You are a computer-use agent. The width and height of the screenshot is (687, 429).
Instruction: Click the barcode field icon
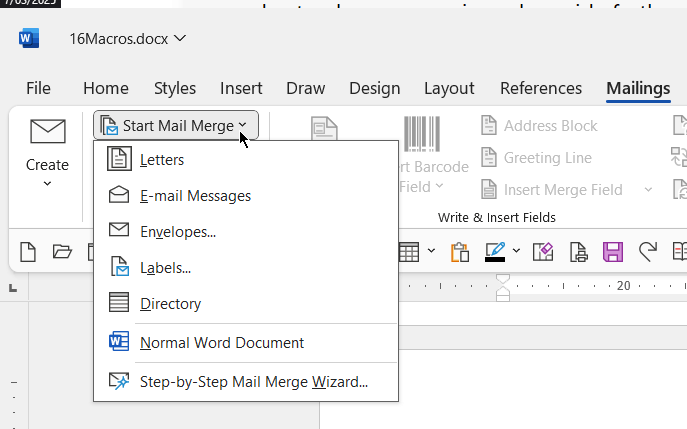pyautogui.click(x=421, y=134)
